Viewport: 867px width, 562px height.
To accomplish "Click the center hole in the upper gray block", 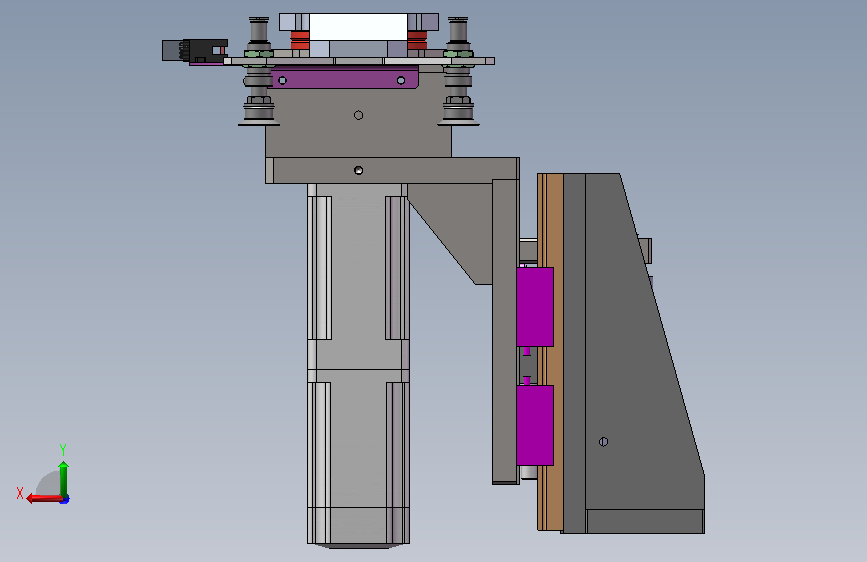I will [358, 115].
